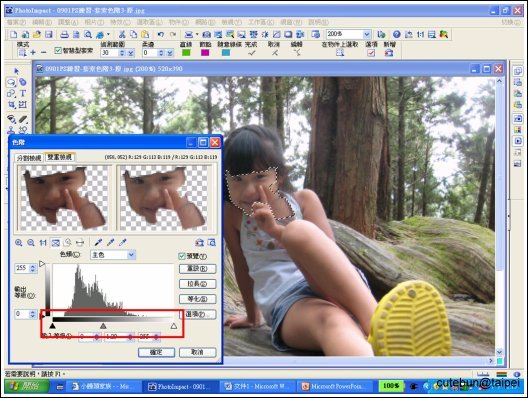Image resolution: width=528 pixels, height=398 pixels.
Task: Open the 特效 menu
Action: (120, 23)
